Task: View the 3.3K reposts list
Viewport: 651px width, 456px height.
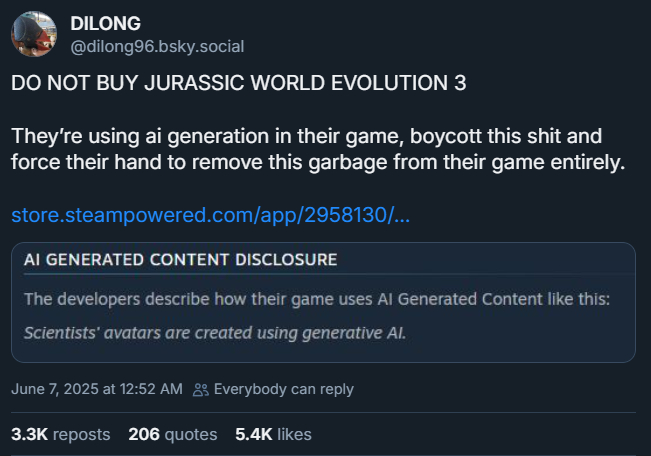Action: (x=60, y=434)
